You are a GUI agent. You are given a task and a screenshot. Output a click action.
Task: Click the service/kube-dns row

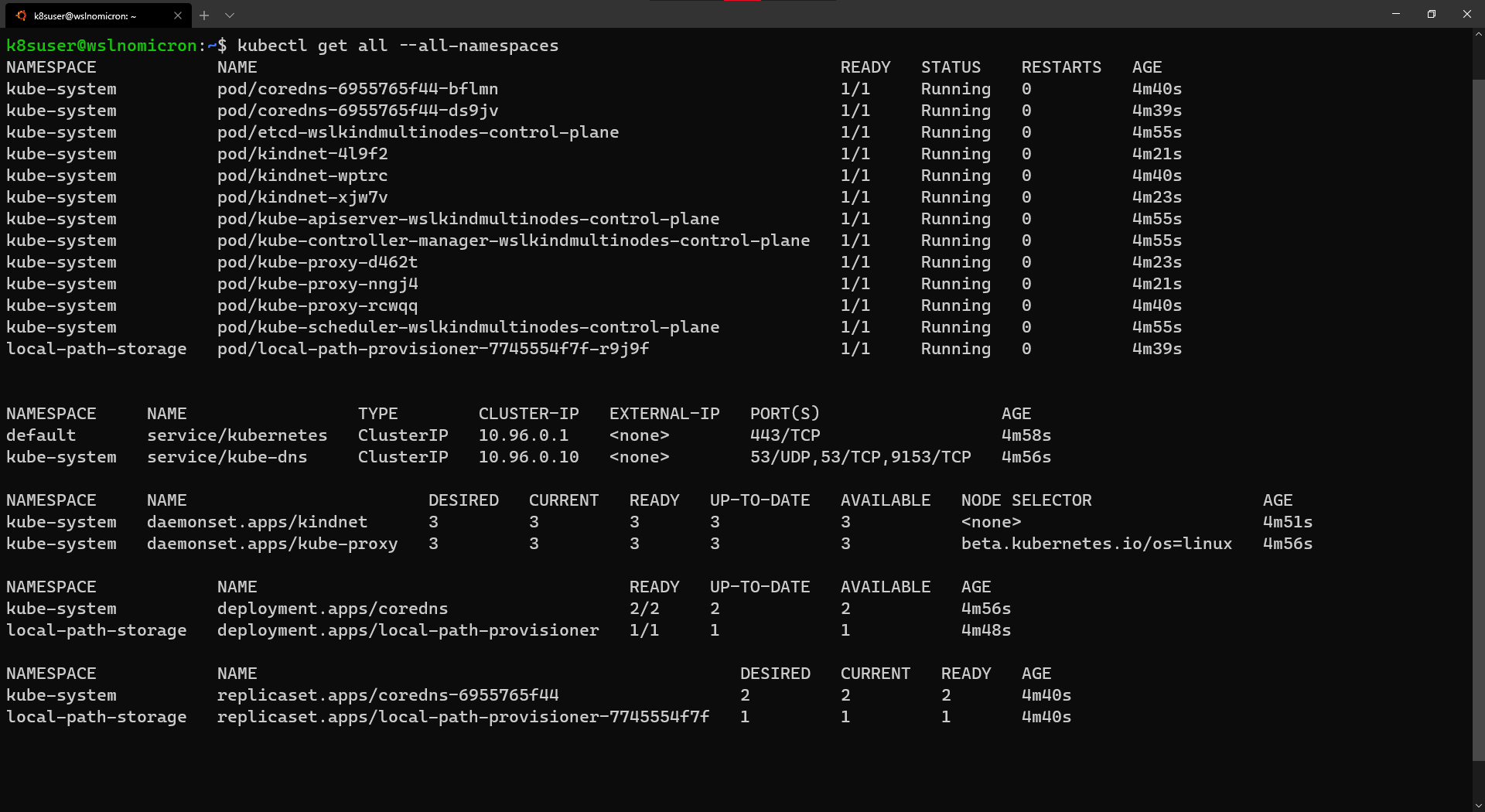pos(227,457)
